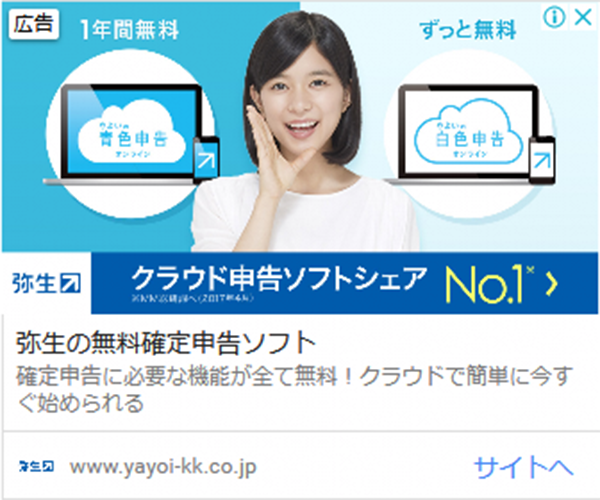Click the smartphone icon beside the white laptop
Viewport: 600px width, 500px height.
(x=542, y=160)
